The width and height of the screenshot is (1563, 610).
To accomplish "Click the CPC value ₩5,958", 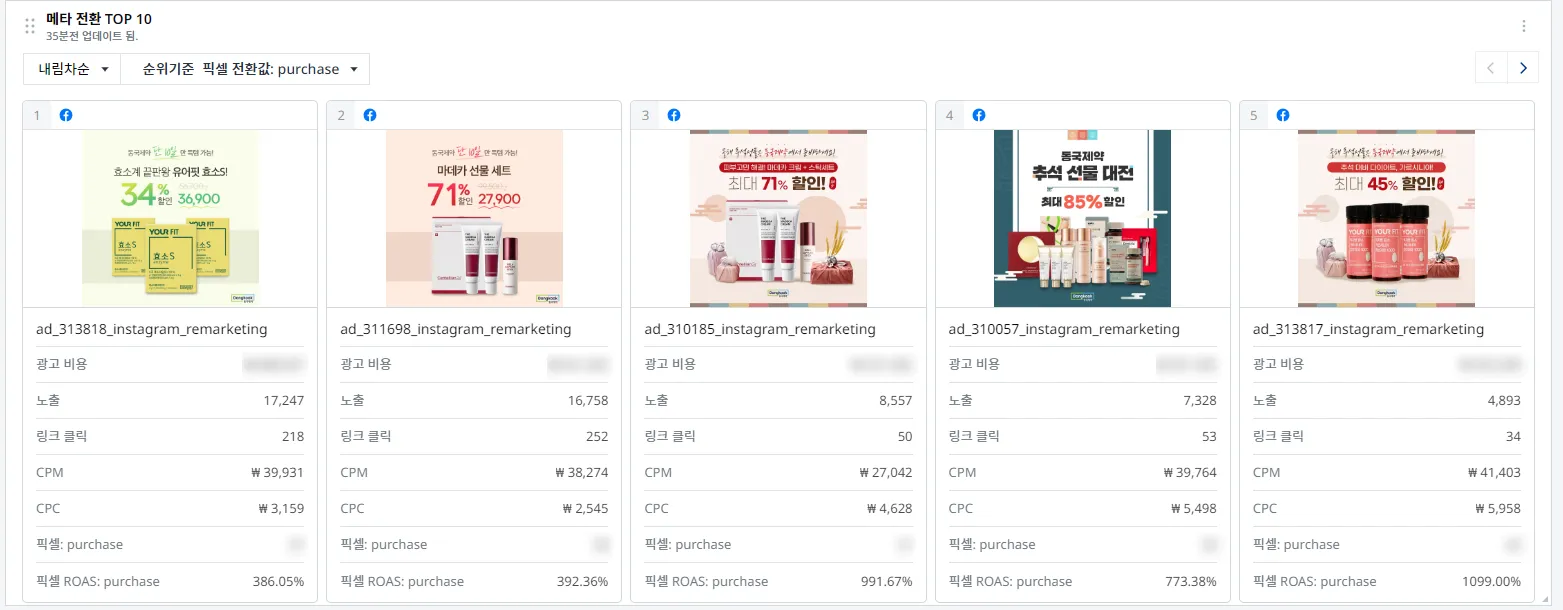I will point(1498,508).
